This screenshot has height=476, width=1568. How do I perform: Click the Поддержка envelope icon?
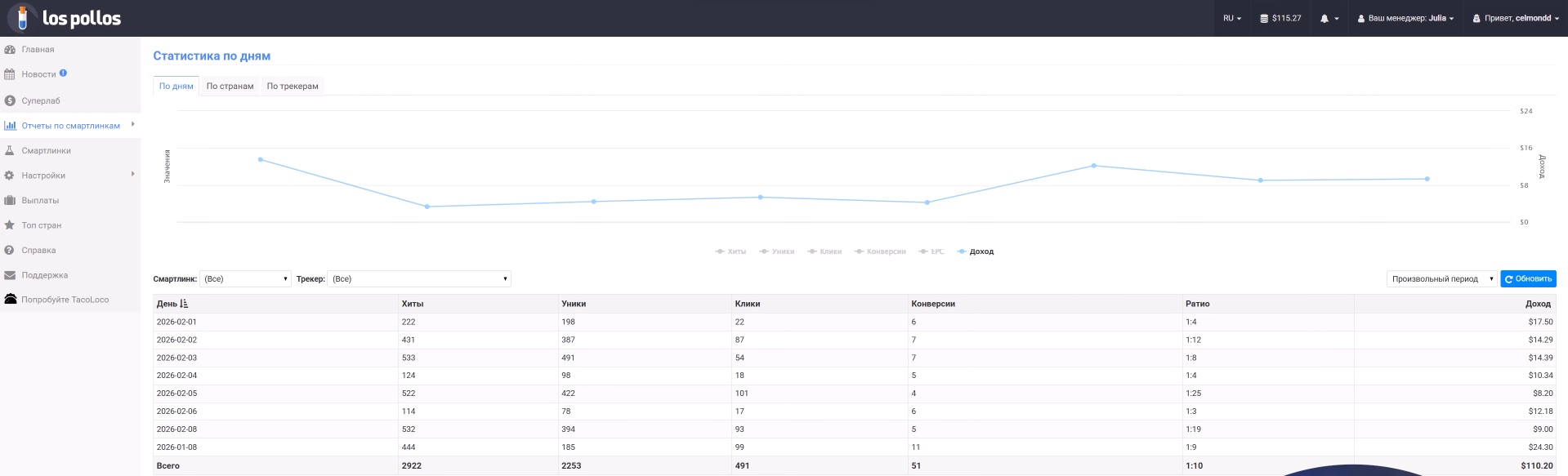(x=10, y=275)
